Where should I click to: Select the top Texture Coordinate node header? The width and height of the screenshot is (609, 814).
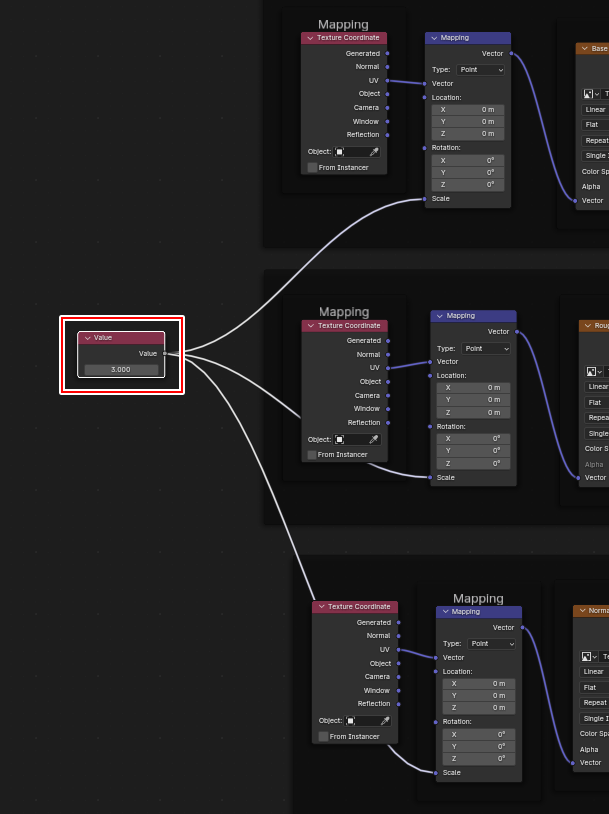point(348,38)
